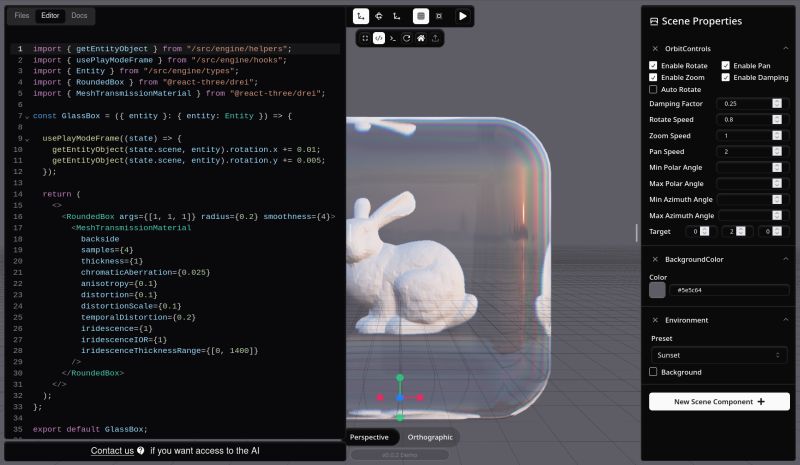The image size is (800, 465).
Task: Click the home reset view icon
Action: coord(421,38)
